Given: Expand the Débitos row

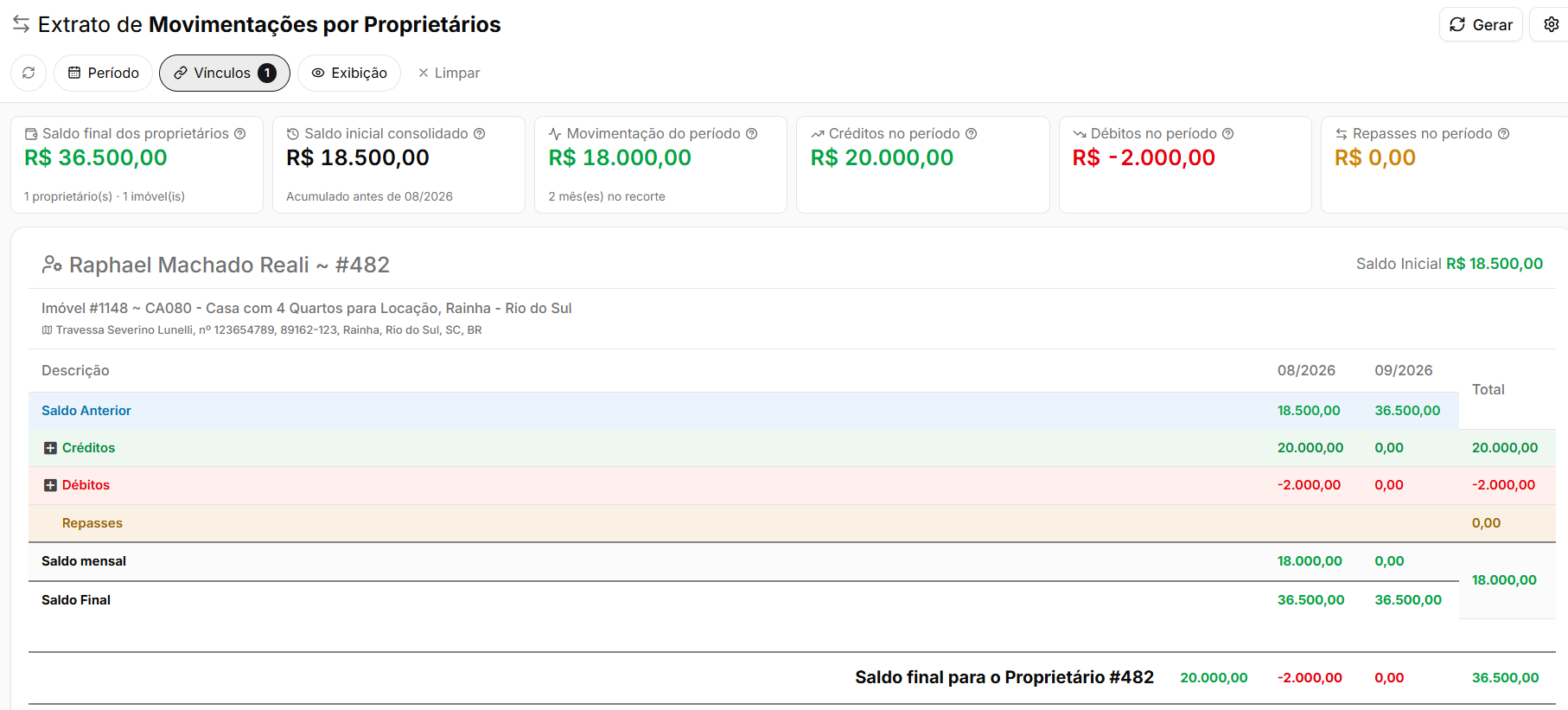Looking at the screenshot, I should coord(50,485).
